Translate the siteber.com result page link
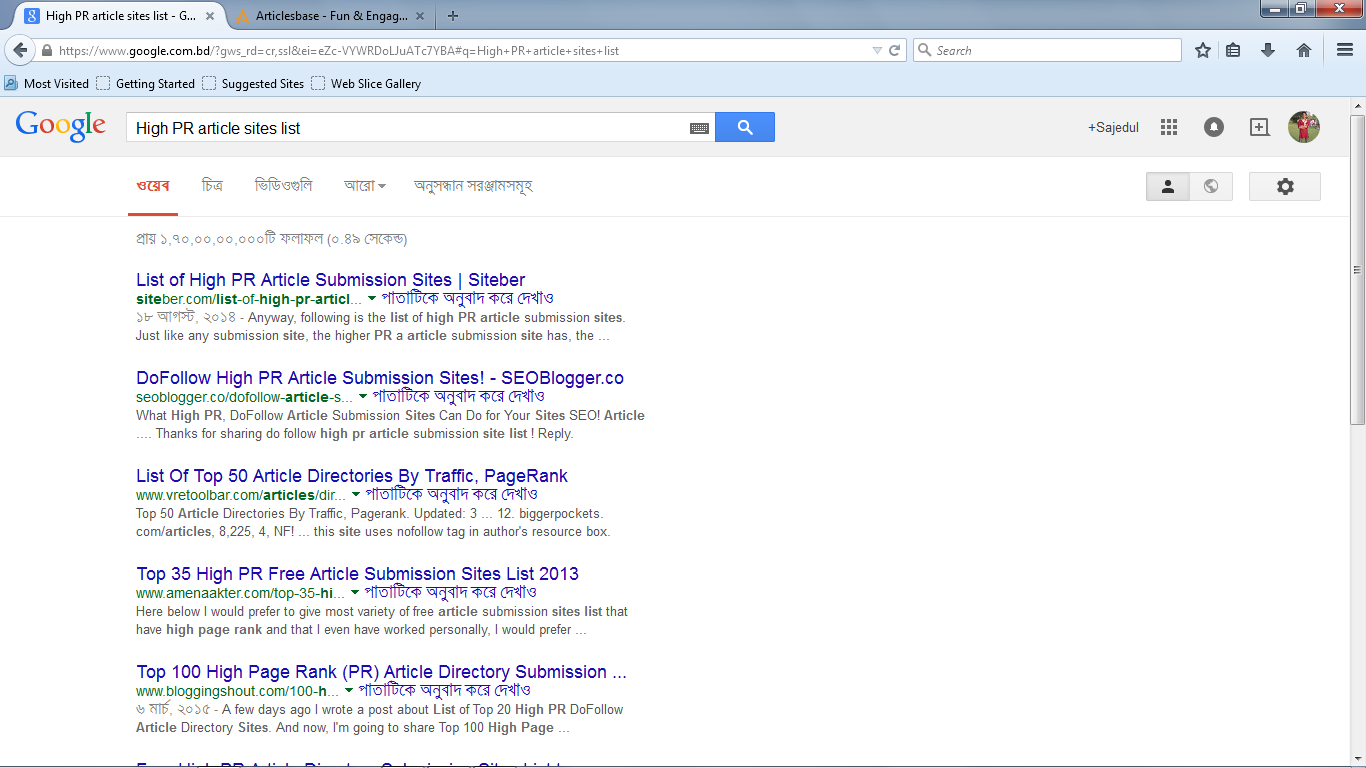 467,298
